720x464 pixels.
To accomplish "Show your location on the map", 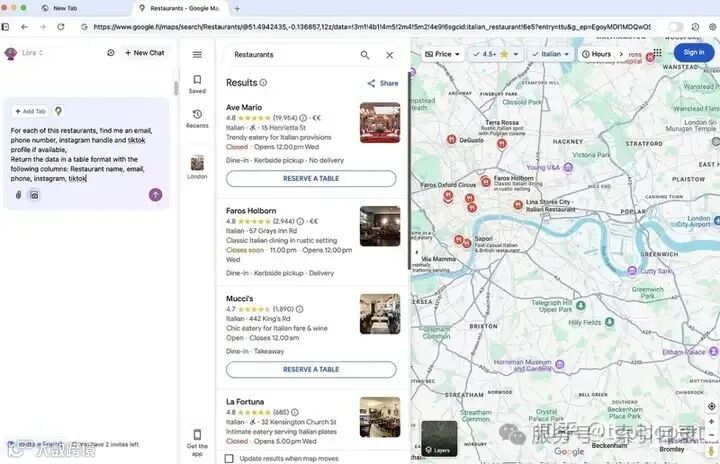I will pos(711,407).
